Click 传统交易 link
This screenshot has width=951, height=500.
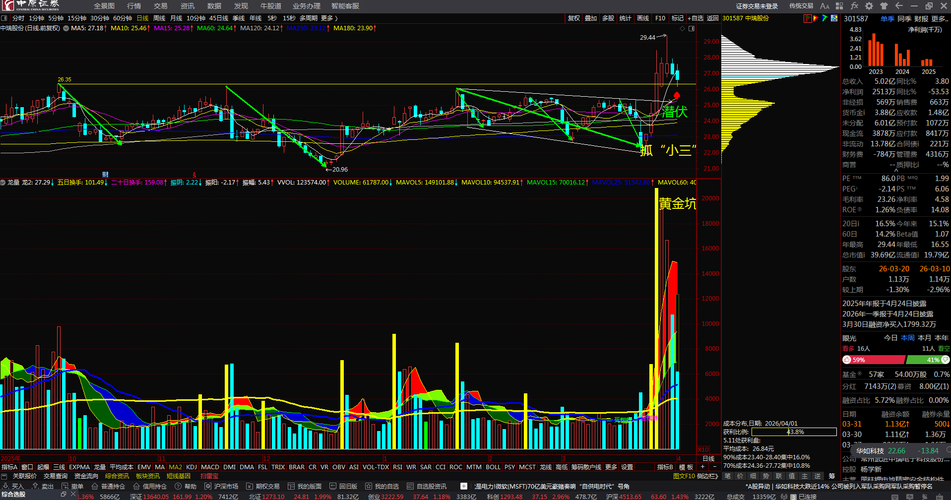pos(801,6)
